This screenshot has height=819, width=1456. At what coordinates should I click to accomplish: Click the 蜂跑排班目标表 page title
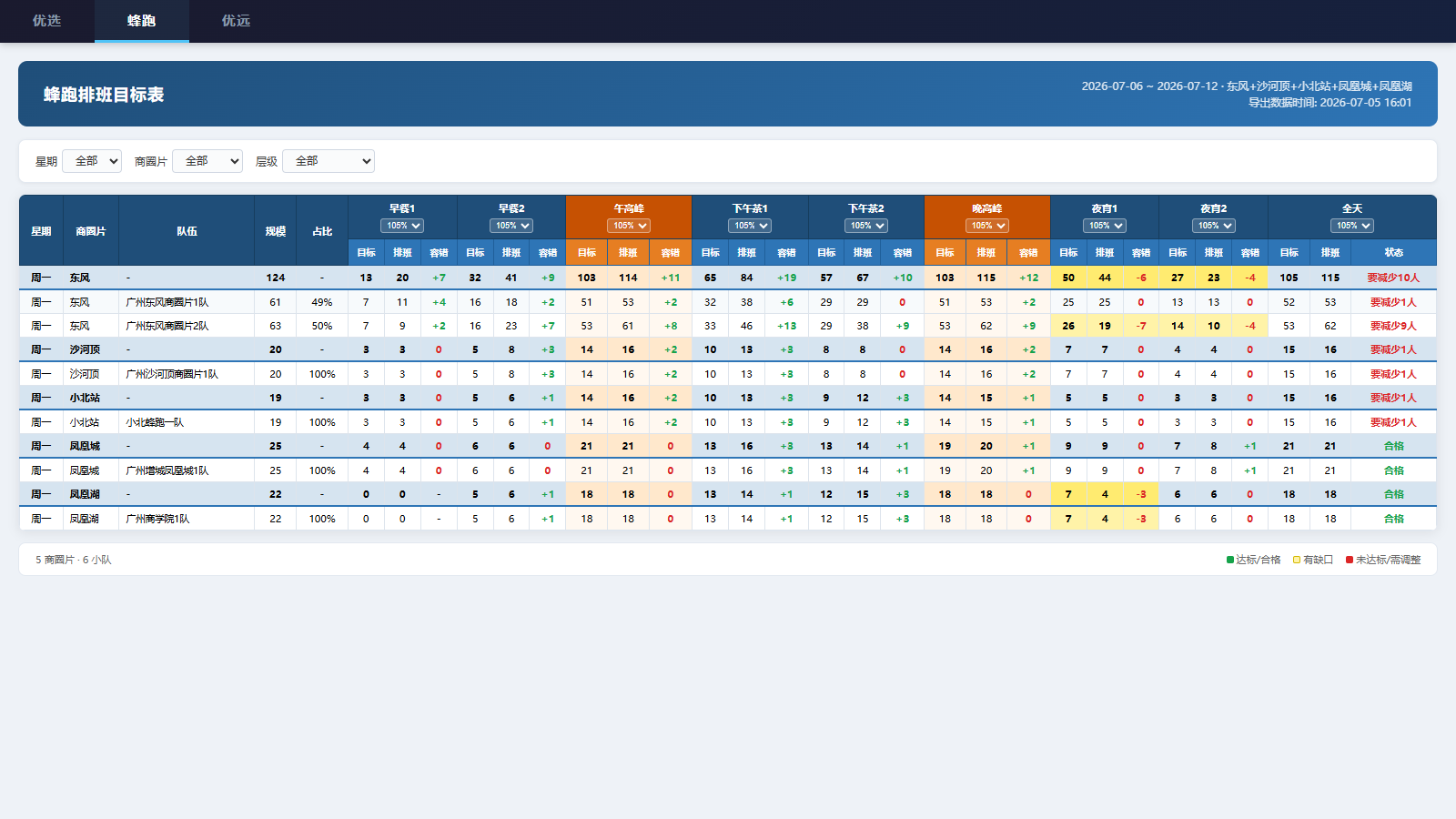[x=104, y=95]
